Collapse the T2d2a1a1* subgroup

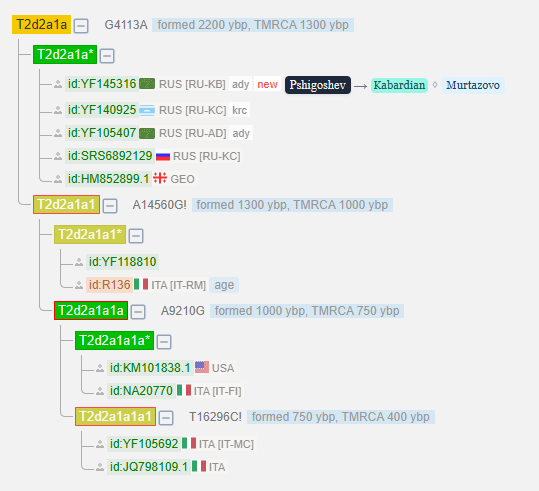click(x=136, y=236)
